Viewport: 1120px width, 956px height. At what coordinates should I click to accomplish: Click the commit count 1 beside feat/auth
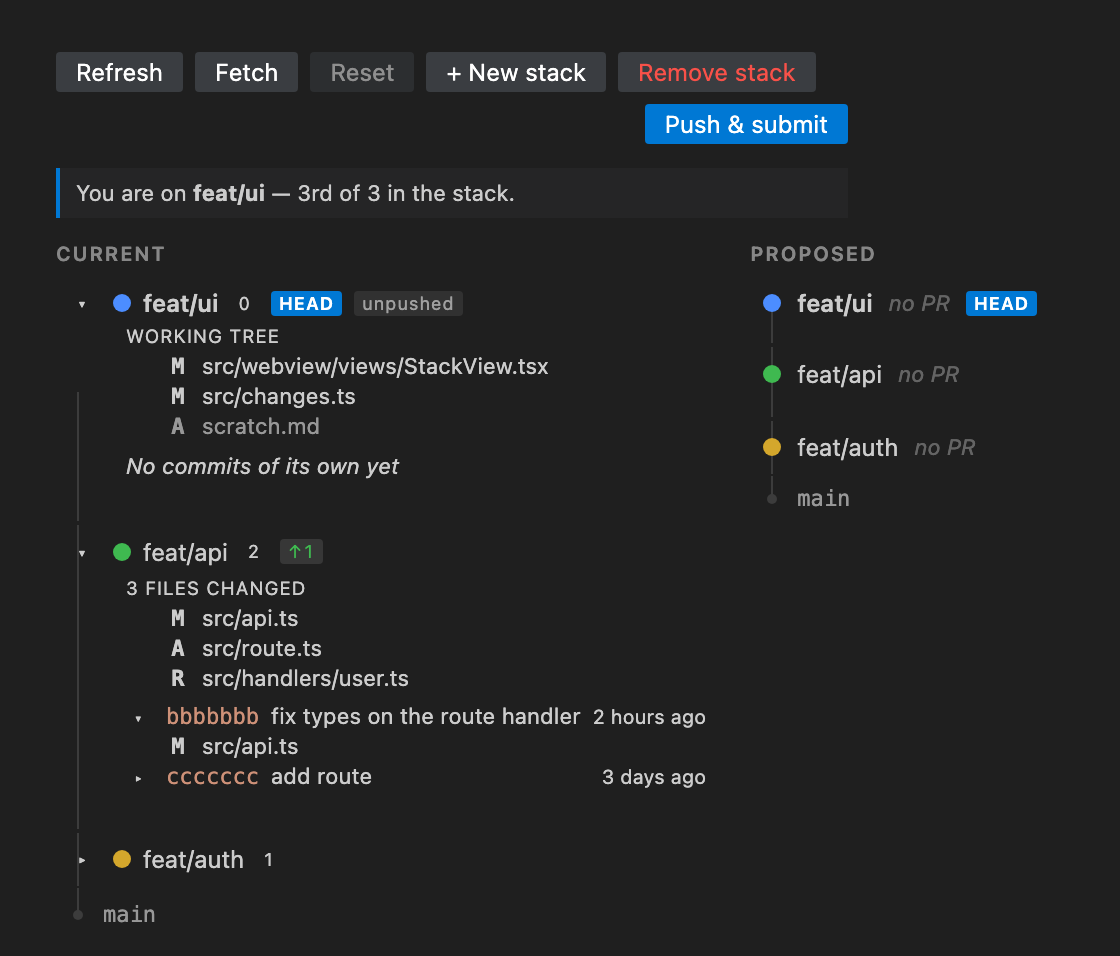269,860
